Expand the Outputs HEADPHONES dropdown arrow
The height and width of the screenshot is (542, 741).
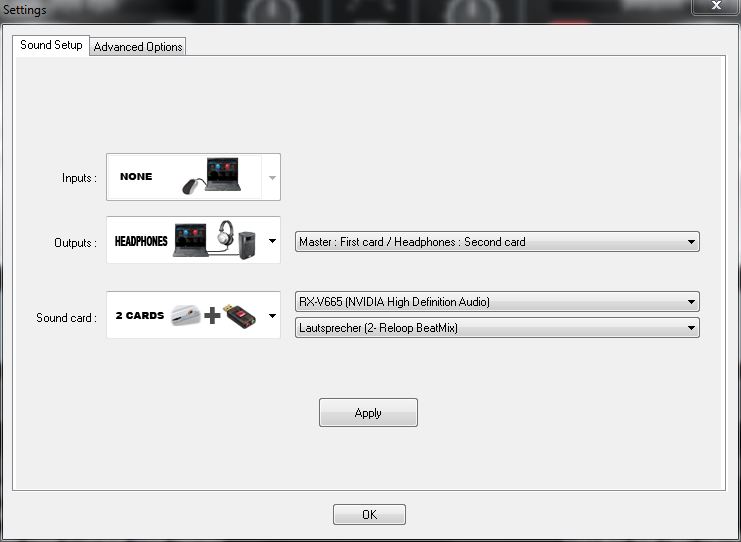tap(272, 241)
